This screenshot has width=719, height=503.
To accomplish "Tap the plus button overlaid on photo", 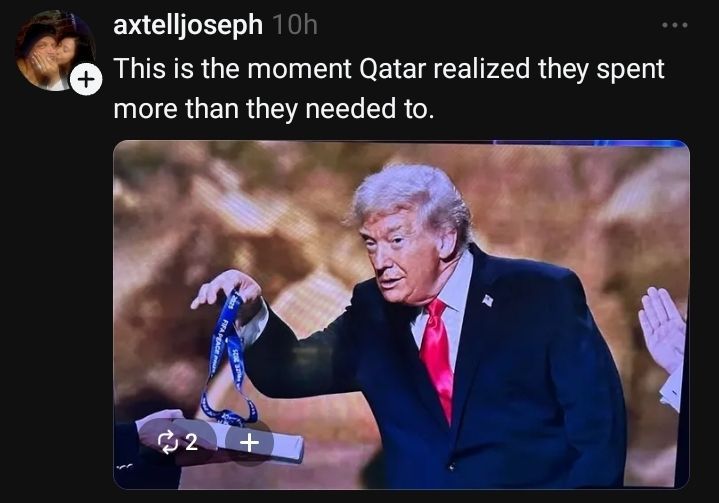I will pyautogui.click(x=249, y=442).
